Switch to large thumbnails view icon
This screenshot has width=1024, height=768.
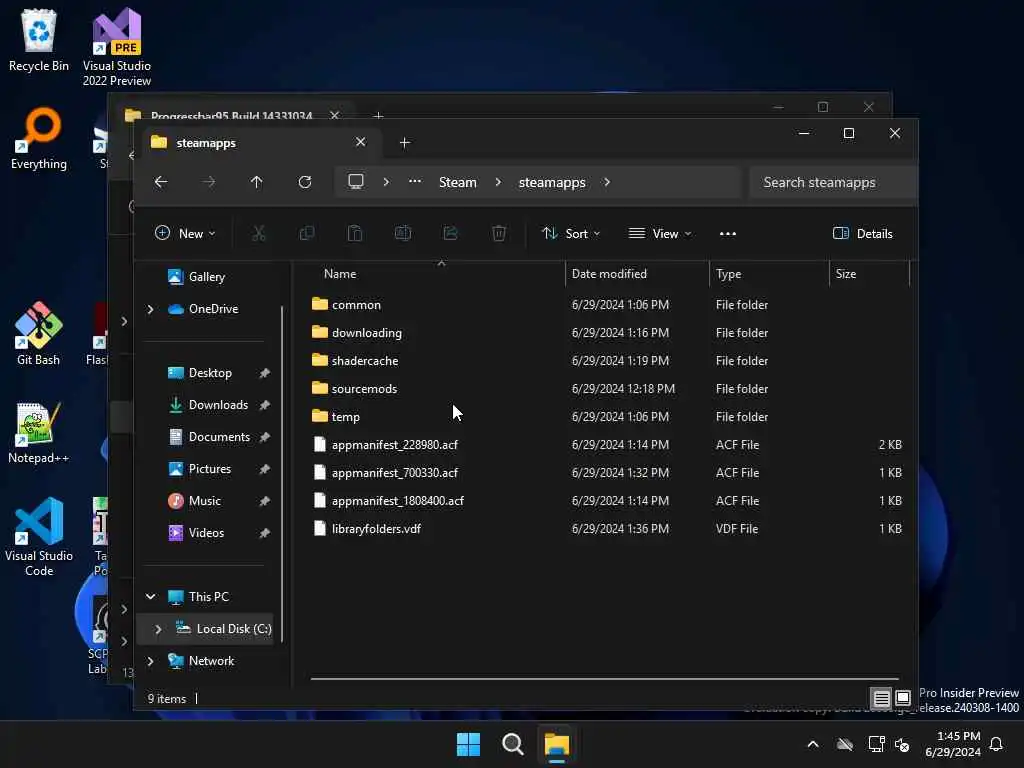[x=903, y=699]
